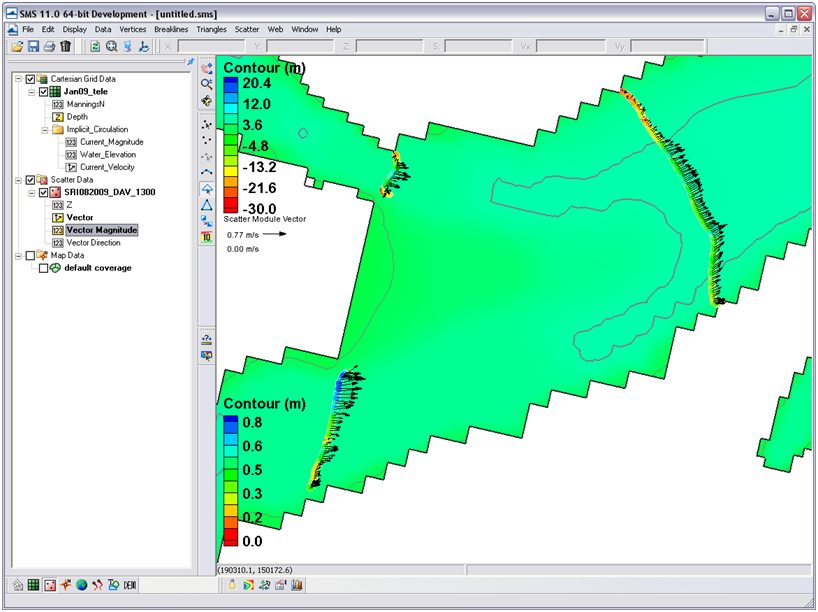This screenshot has height=612, width=818.
Task: Select the Zoom magnifier tool
Action: (207, 84)
